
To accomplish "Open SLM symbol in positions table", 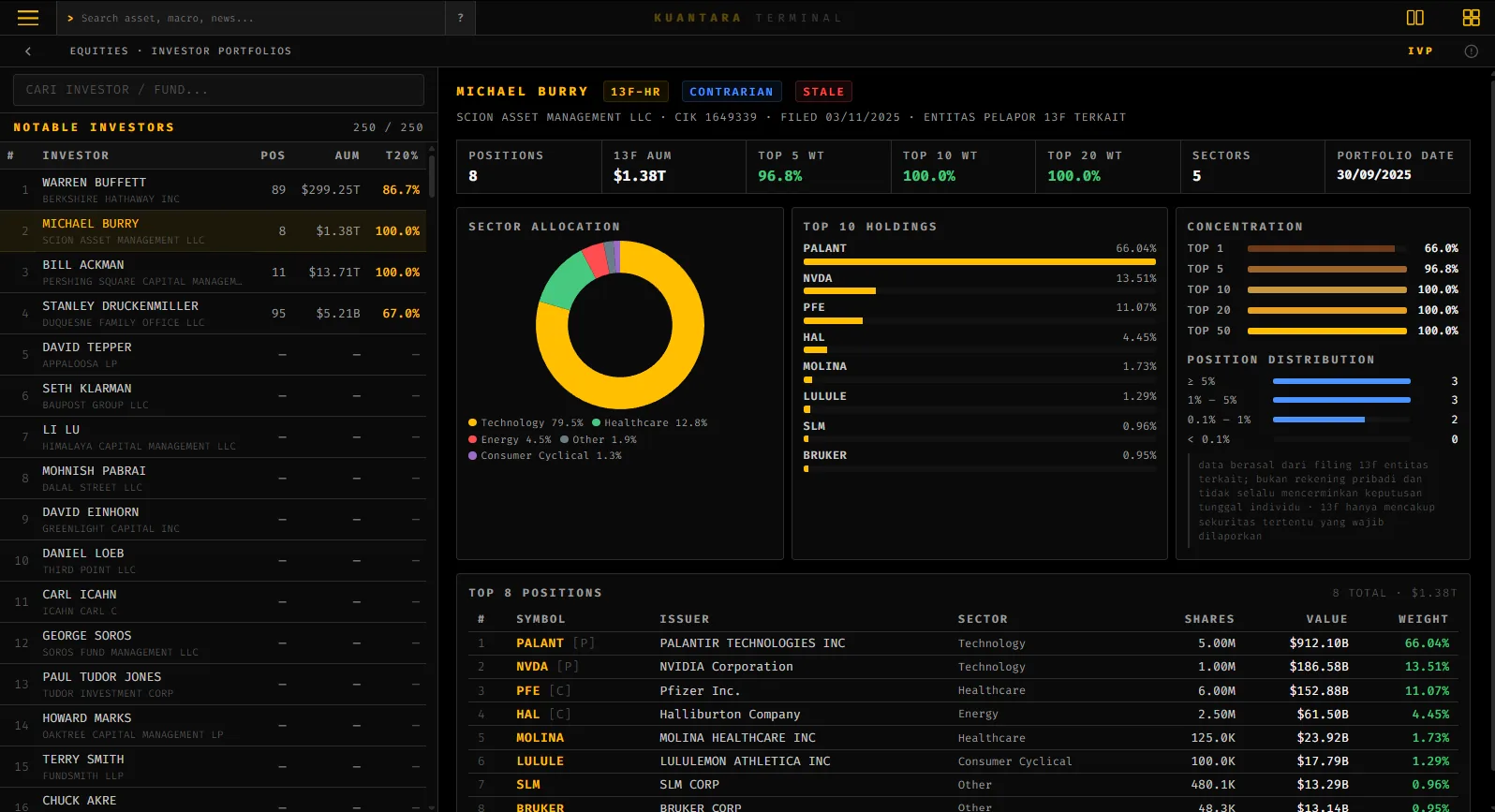I will pos(528,785).
